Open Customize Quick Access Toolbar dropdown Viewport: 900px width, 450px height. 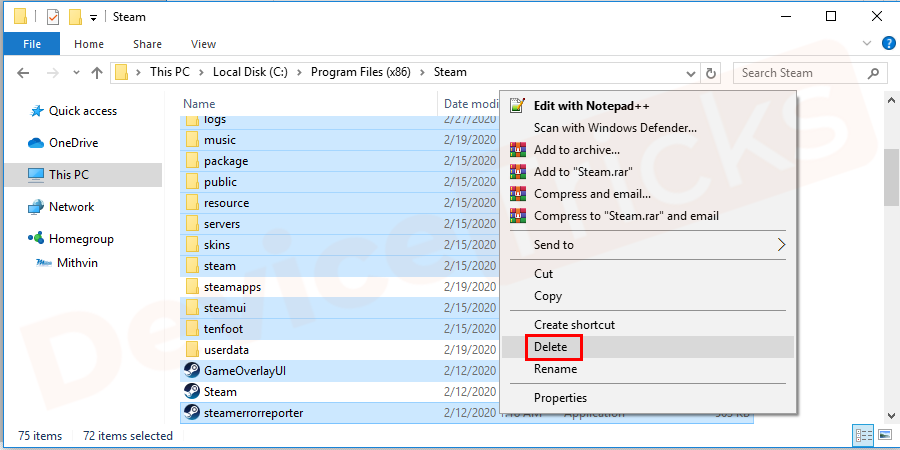94,18
